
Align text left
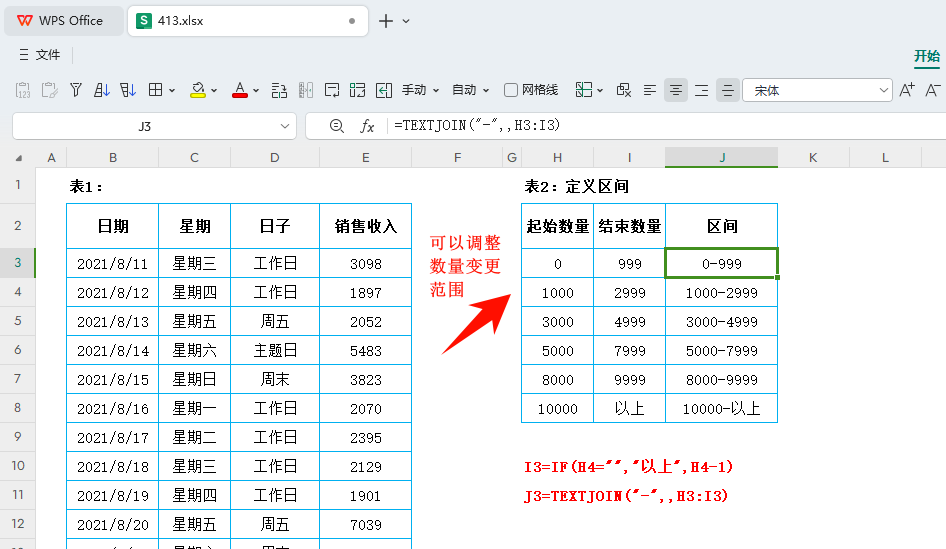coord(650,90)
